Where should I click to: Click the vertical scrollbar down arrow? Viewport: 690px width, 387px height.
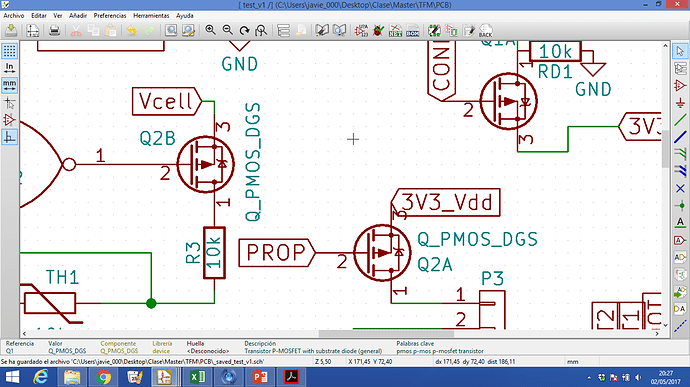tap(665, 325)
